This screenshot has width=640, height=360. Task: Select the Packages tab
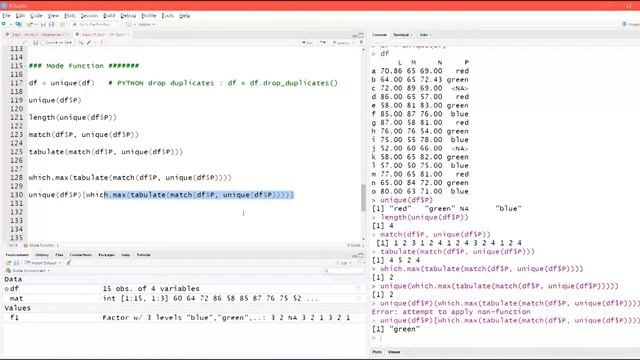point(107,255)
